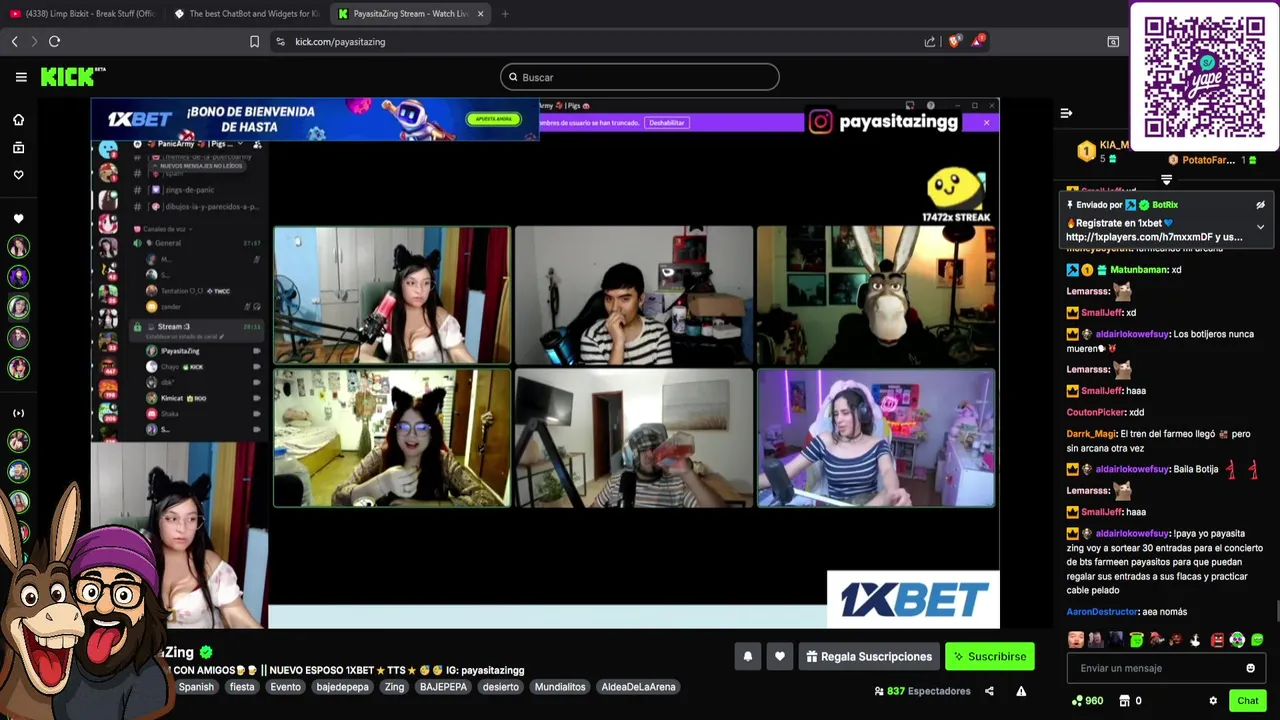Expand the pinned BotRix message chevron
The width and height of the screenshot is (1280, 720).
point(1260,227)
